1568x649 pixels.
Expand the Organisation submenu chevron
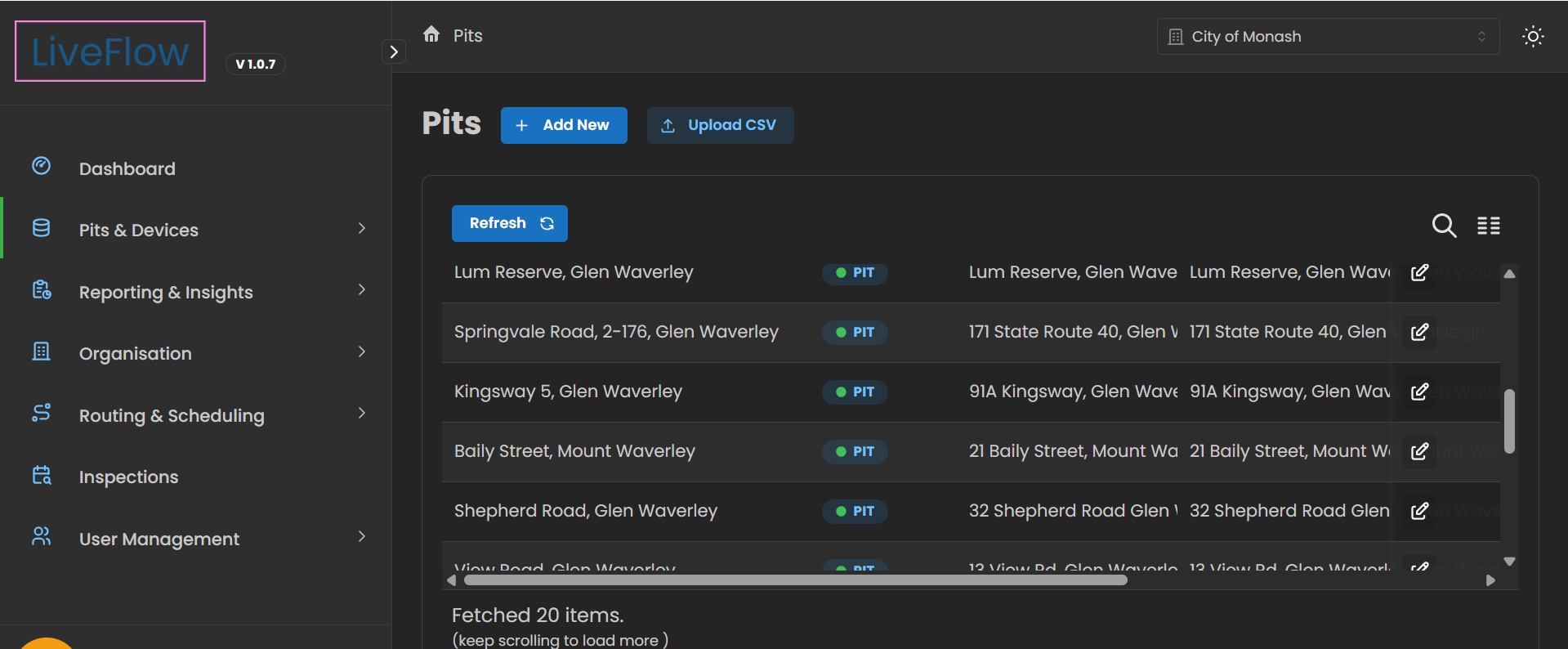click(x=362, y=351)
